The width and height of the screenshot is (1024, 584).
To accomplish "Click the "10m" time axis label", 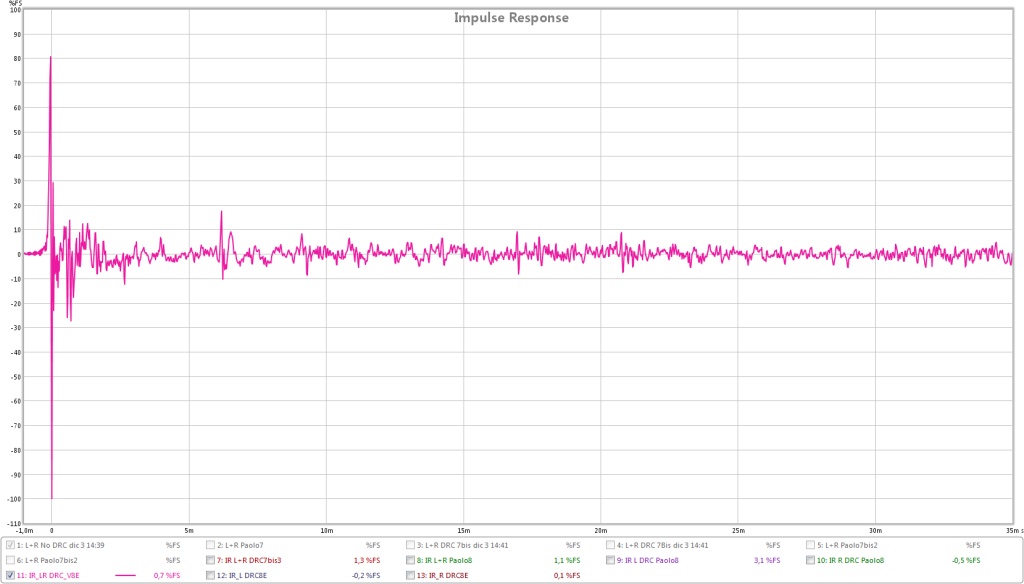I will [327, 530].
